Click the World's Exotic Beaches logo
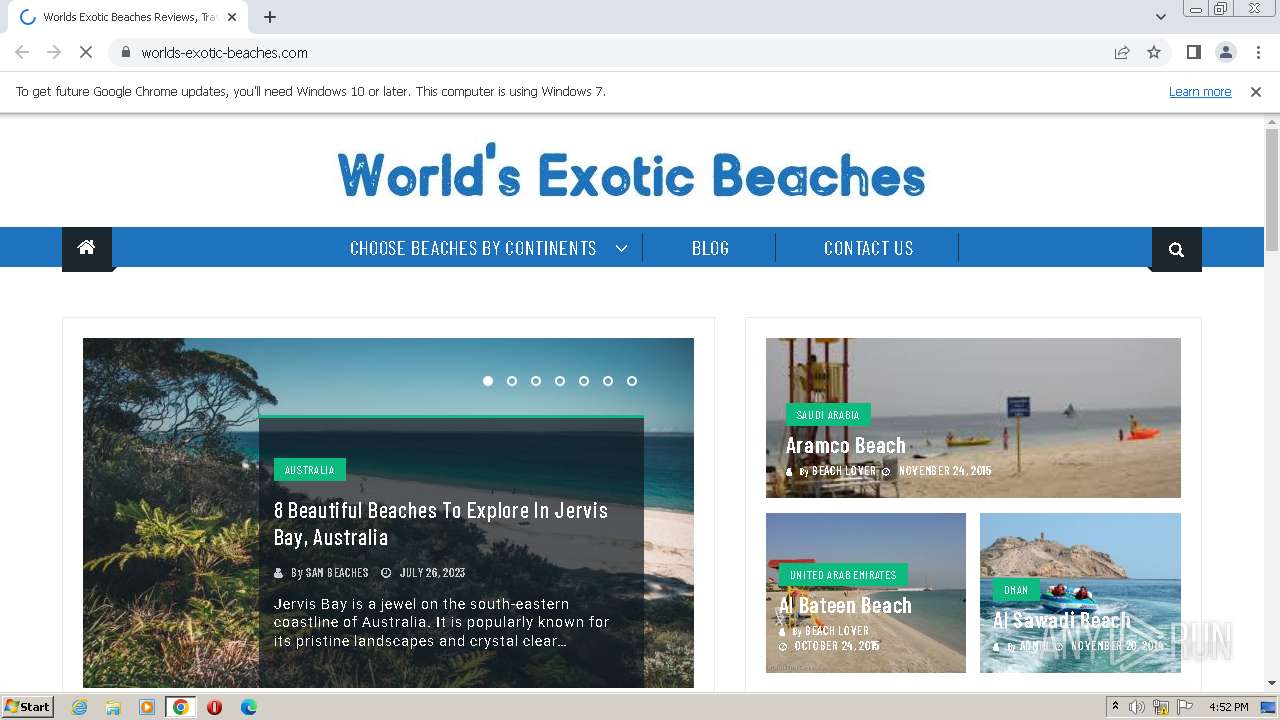This screenshot has width=1280, height=720. tap(631, 172)
